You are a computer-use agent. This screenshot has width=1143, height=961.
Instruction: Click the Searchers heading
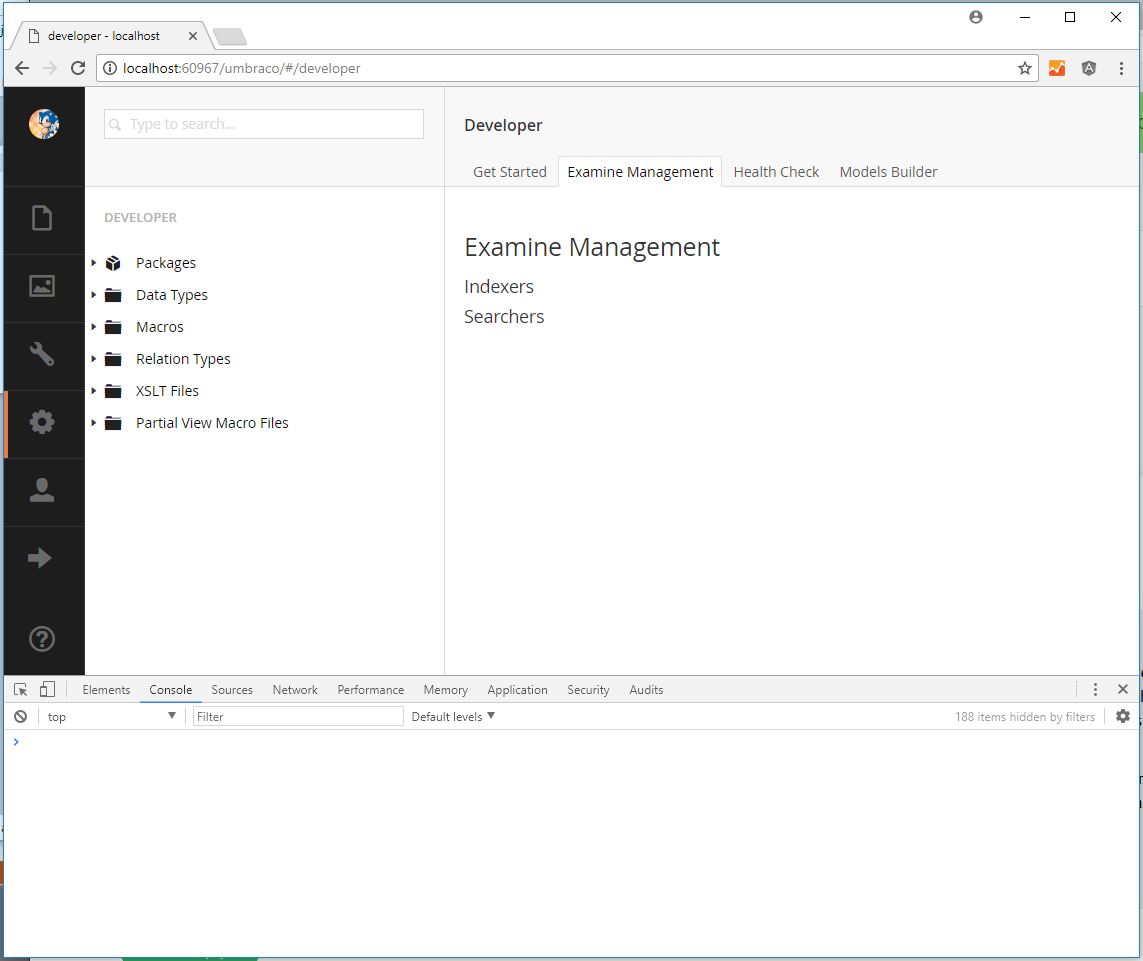(x=504, y=316)
